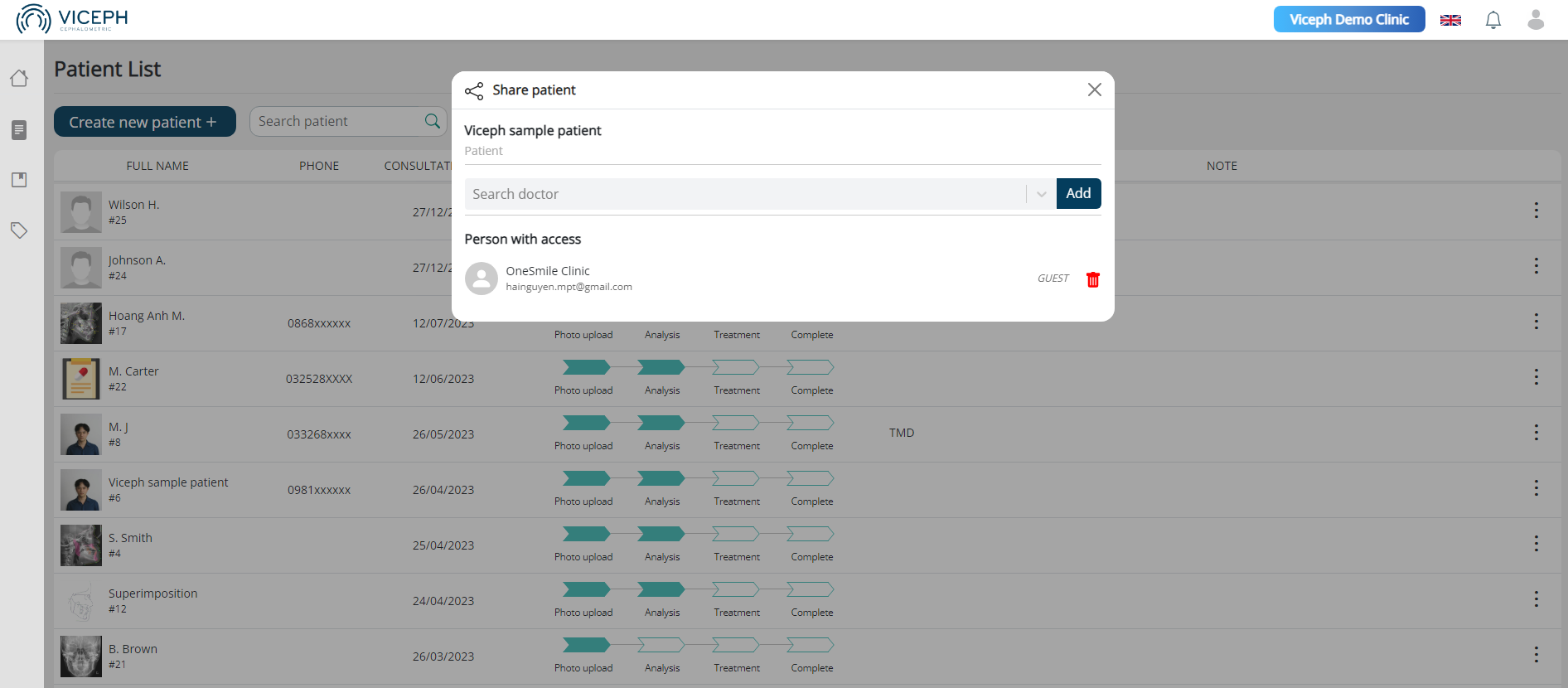Click the tag icon in the sidebar
This screenshot has width=1568, height=688.
19,230
